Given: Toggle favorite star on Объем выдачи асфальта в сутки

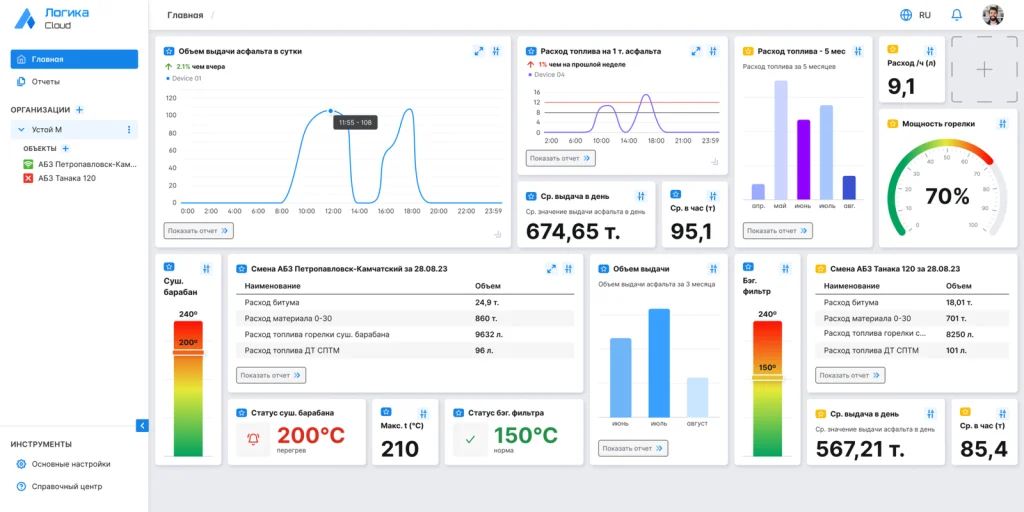Looking at the screenshot, I should tap(168, 51).
